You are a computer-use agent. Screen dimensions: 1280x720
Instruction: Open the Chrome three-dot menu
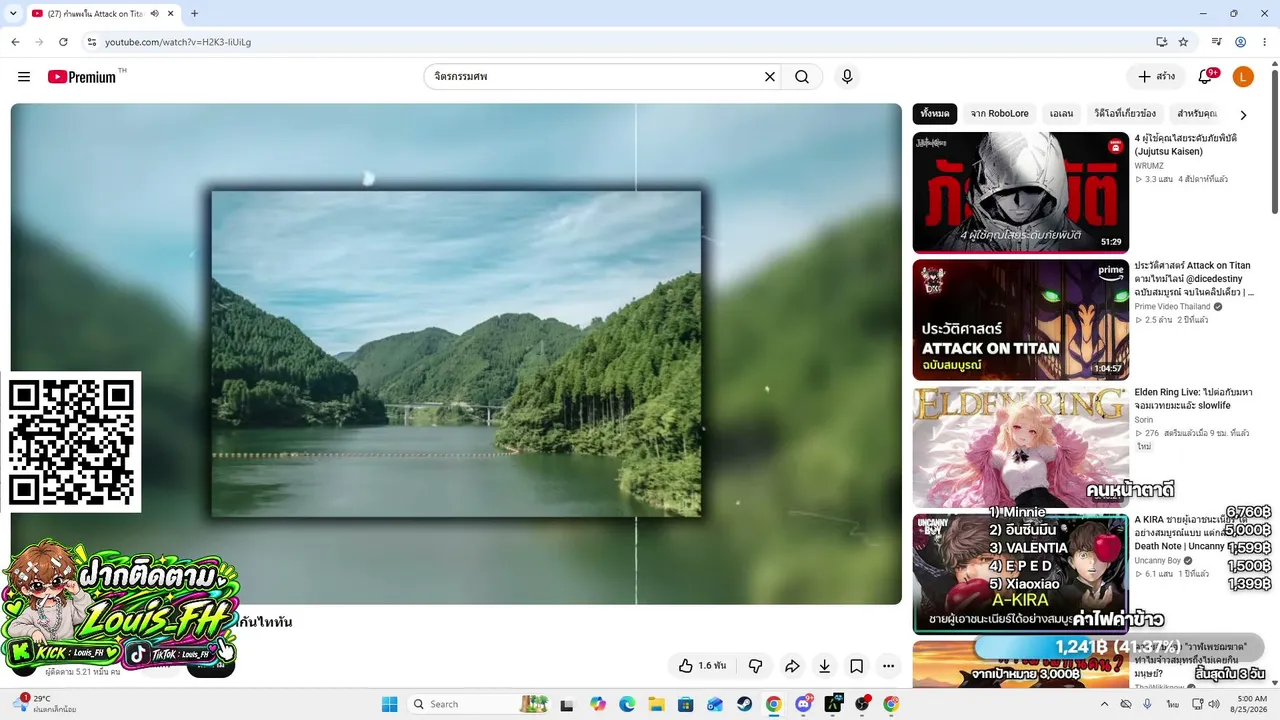click(x=1264, y=42)
